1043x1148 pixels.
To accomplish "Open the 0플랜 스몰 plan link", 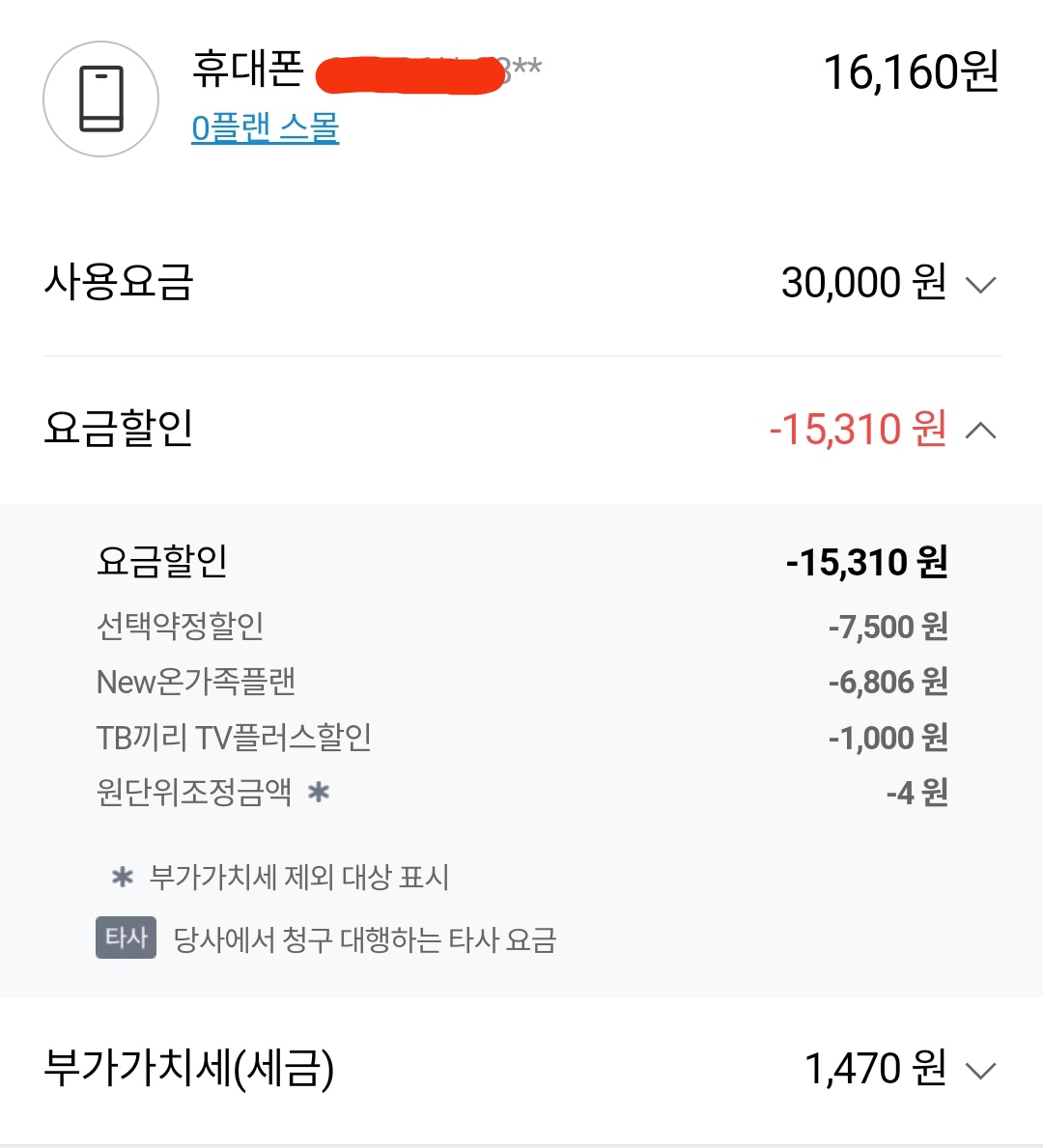I will 266,128.
